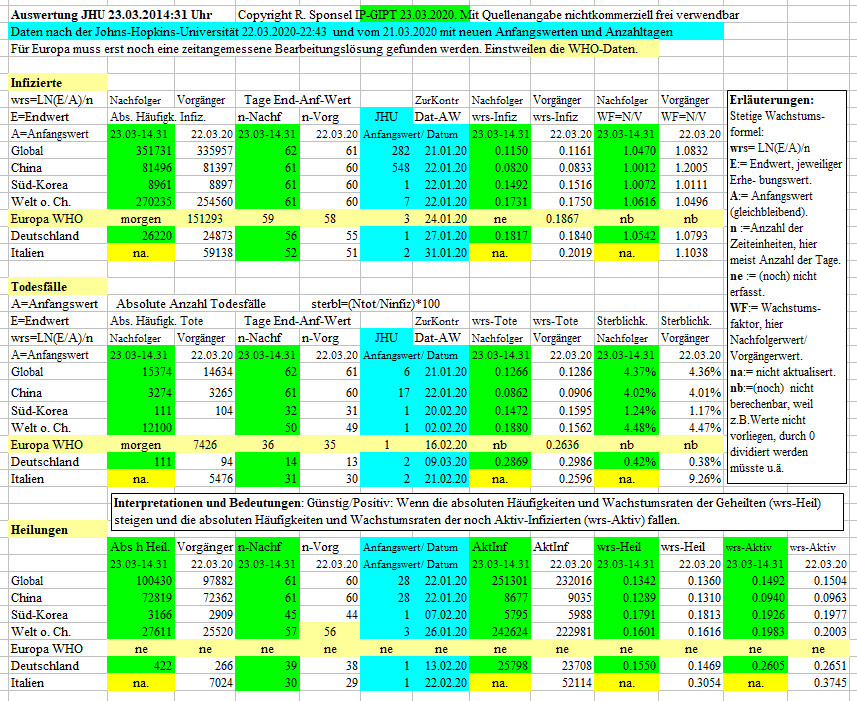Select the growth factor 1.0470
This screenshot has height=701, width=857.
(x=626, y=151)
